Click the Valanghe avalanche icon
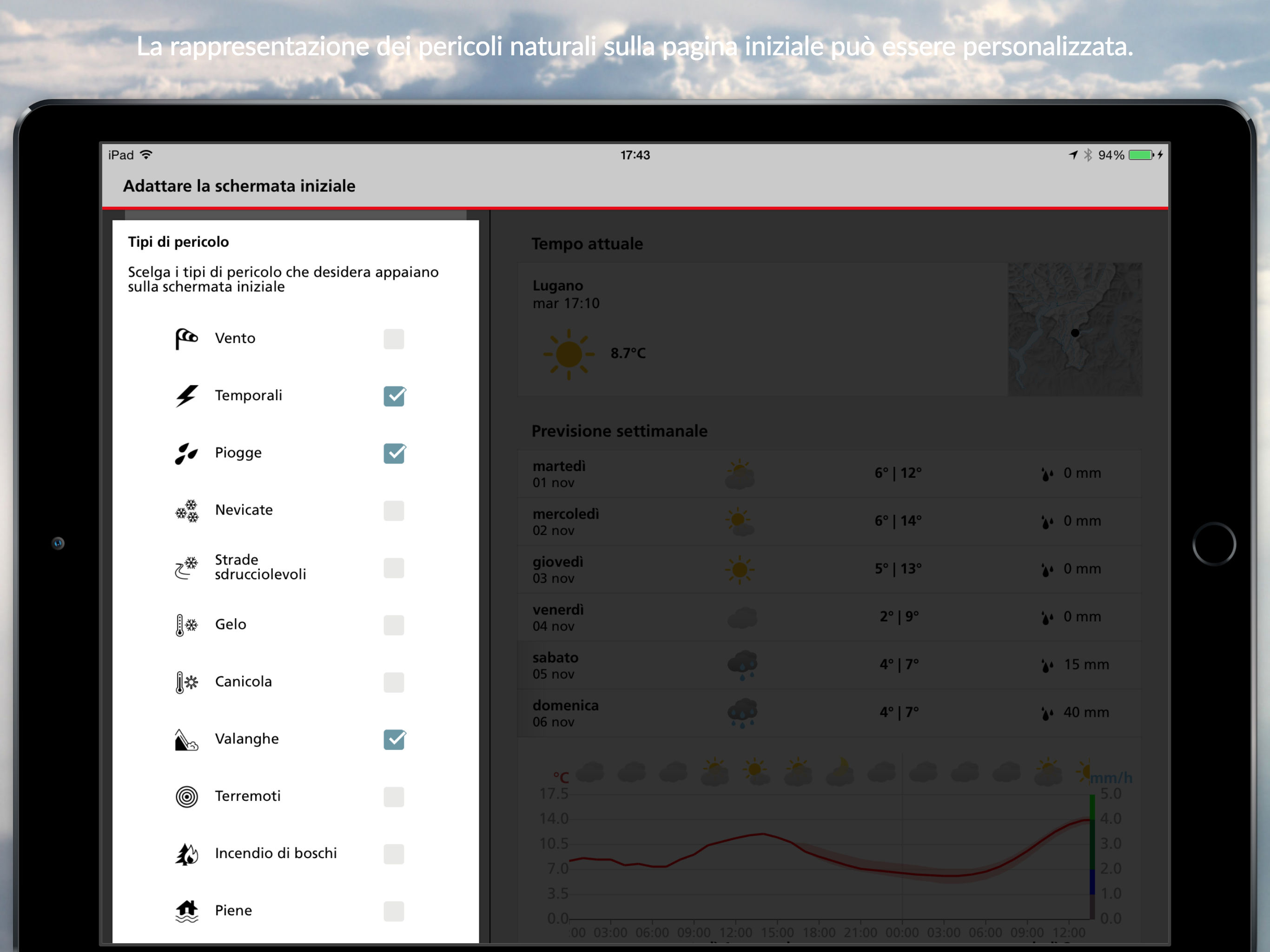The image size is (1270, 952). [x=186, y=740]
